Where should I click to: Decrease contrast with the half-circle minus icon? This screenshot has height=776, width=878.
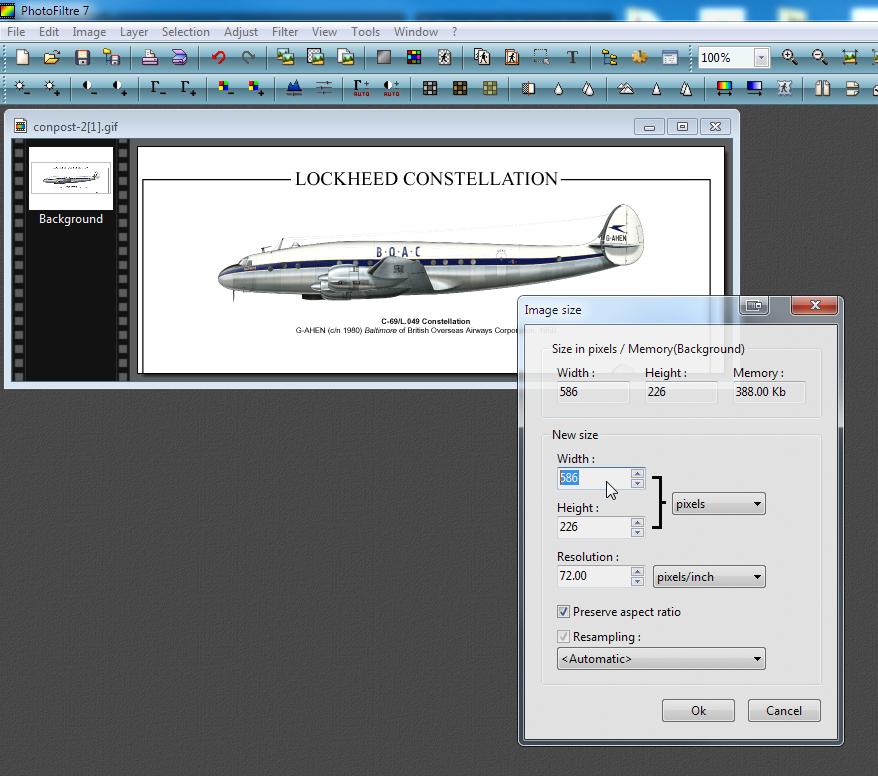(89, 88)
